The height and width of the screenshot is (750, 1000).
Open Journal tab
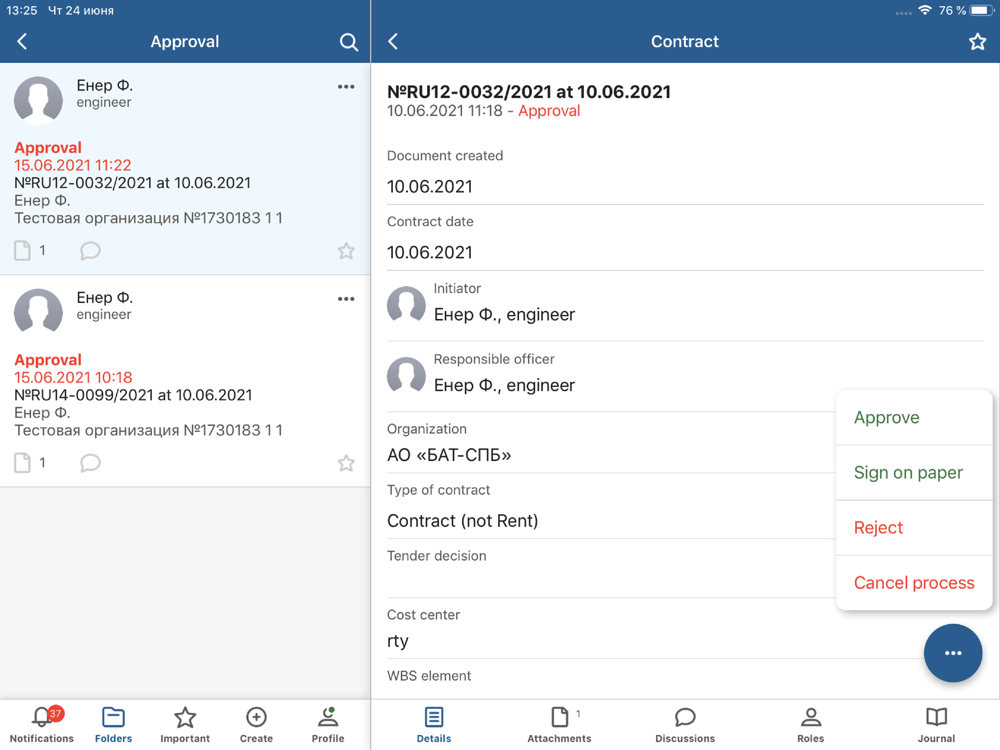coord(936,725)
